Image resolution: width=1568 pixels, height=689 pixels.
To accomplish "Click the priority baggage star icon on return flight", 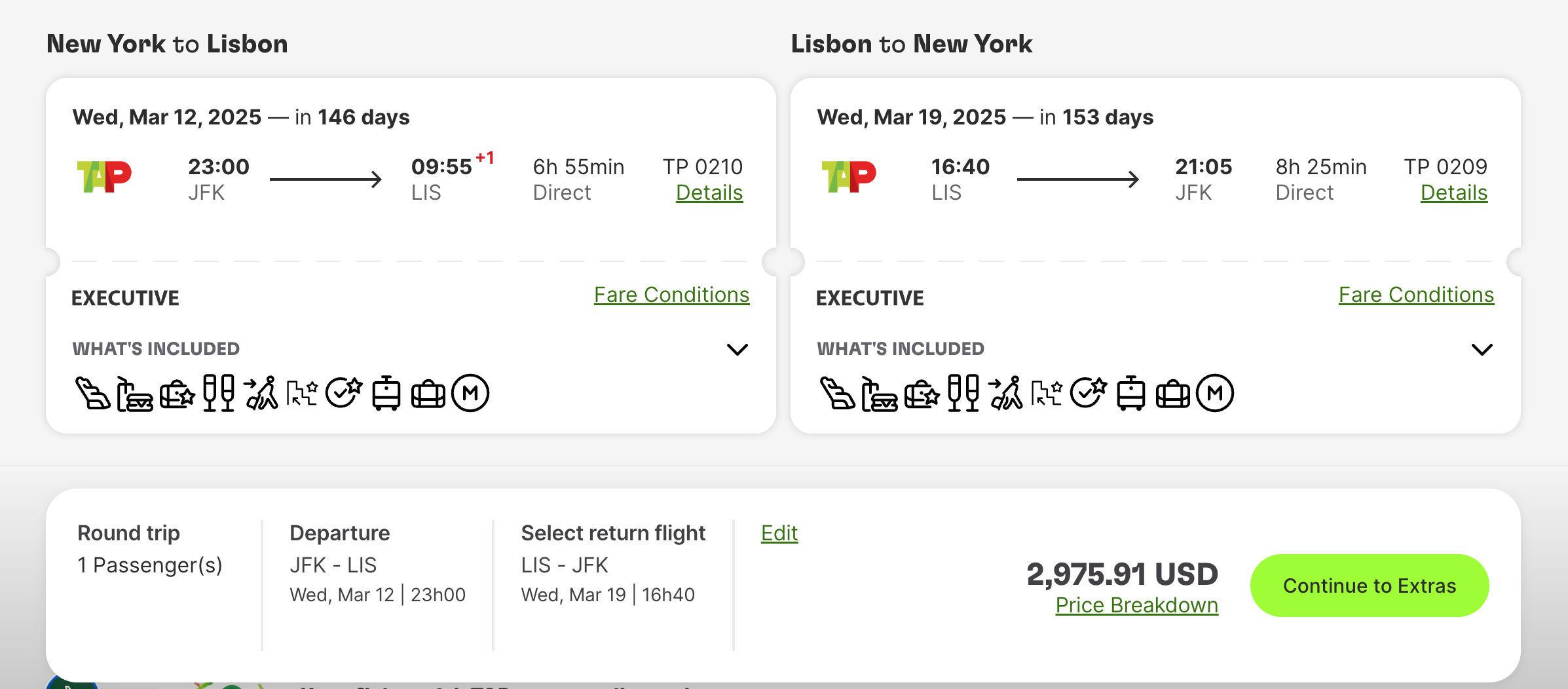I will [x=922, y=394].
